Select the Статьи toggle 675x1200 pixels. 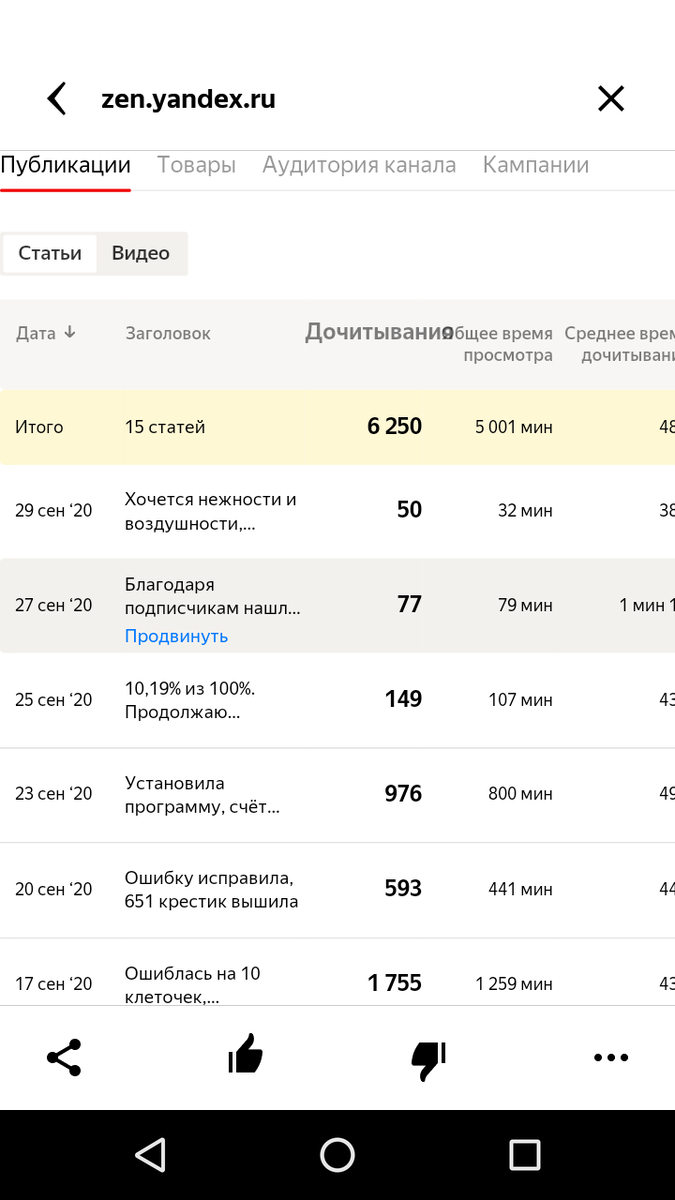coord(50,253)
